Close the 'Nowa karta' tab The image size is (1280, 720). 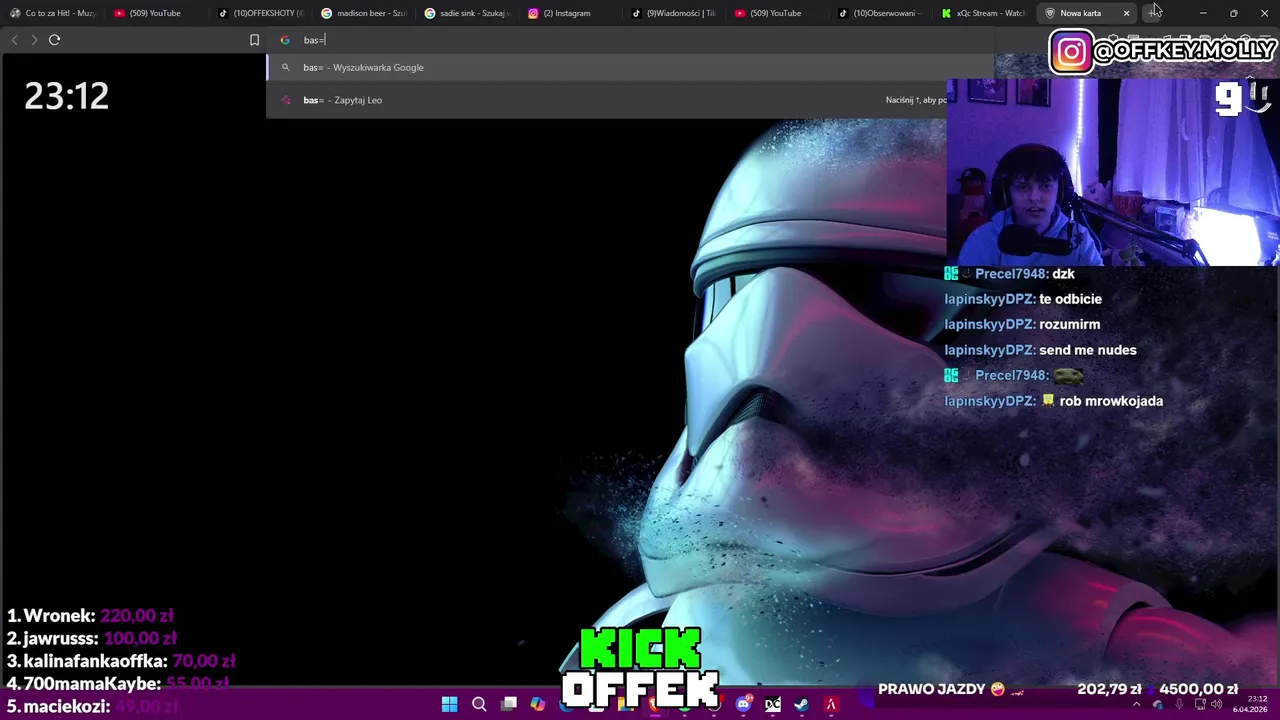[x=1126, y=13]
